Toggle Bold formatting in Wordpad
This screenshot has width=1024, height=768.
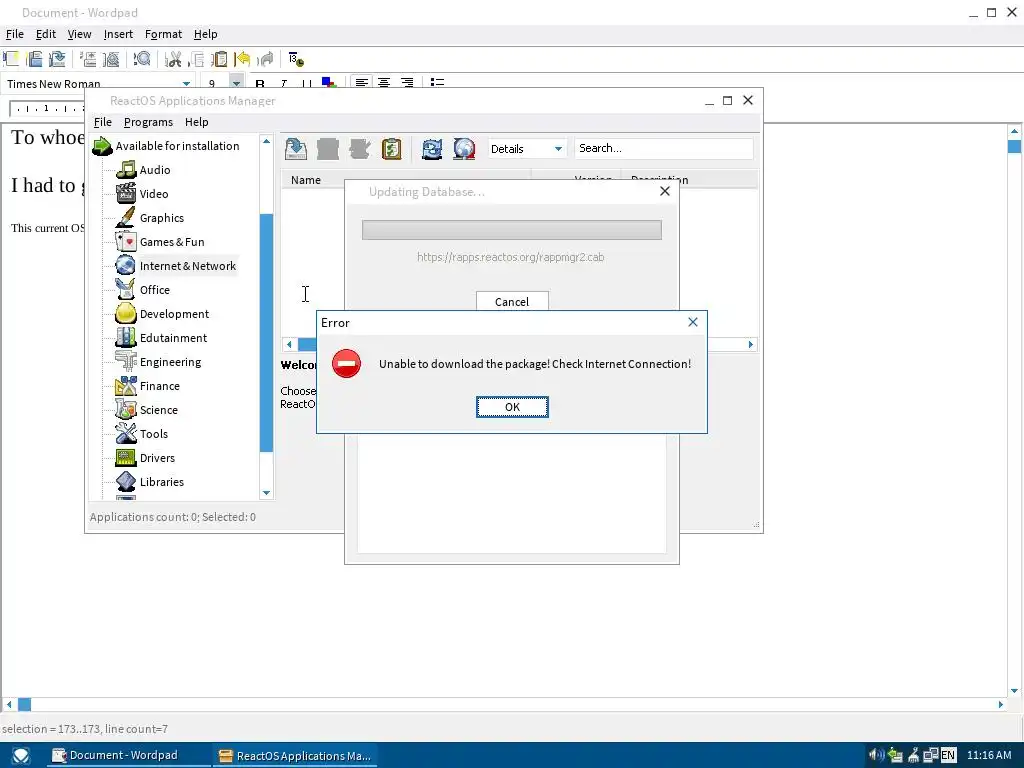click(x=260, y=84)
